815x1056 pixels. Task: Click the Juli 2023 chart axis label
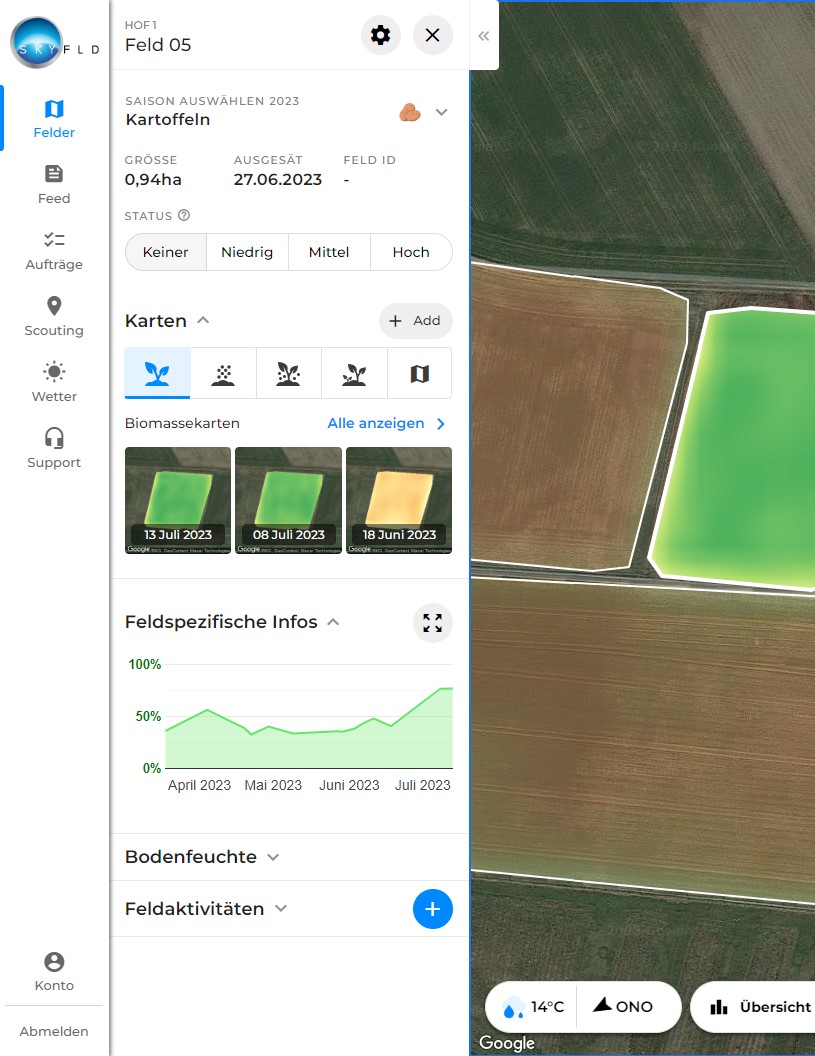pos(422,785)
